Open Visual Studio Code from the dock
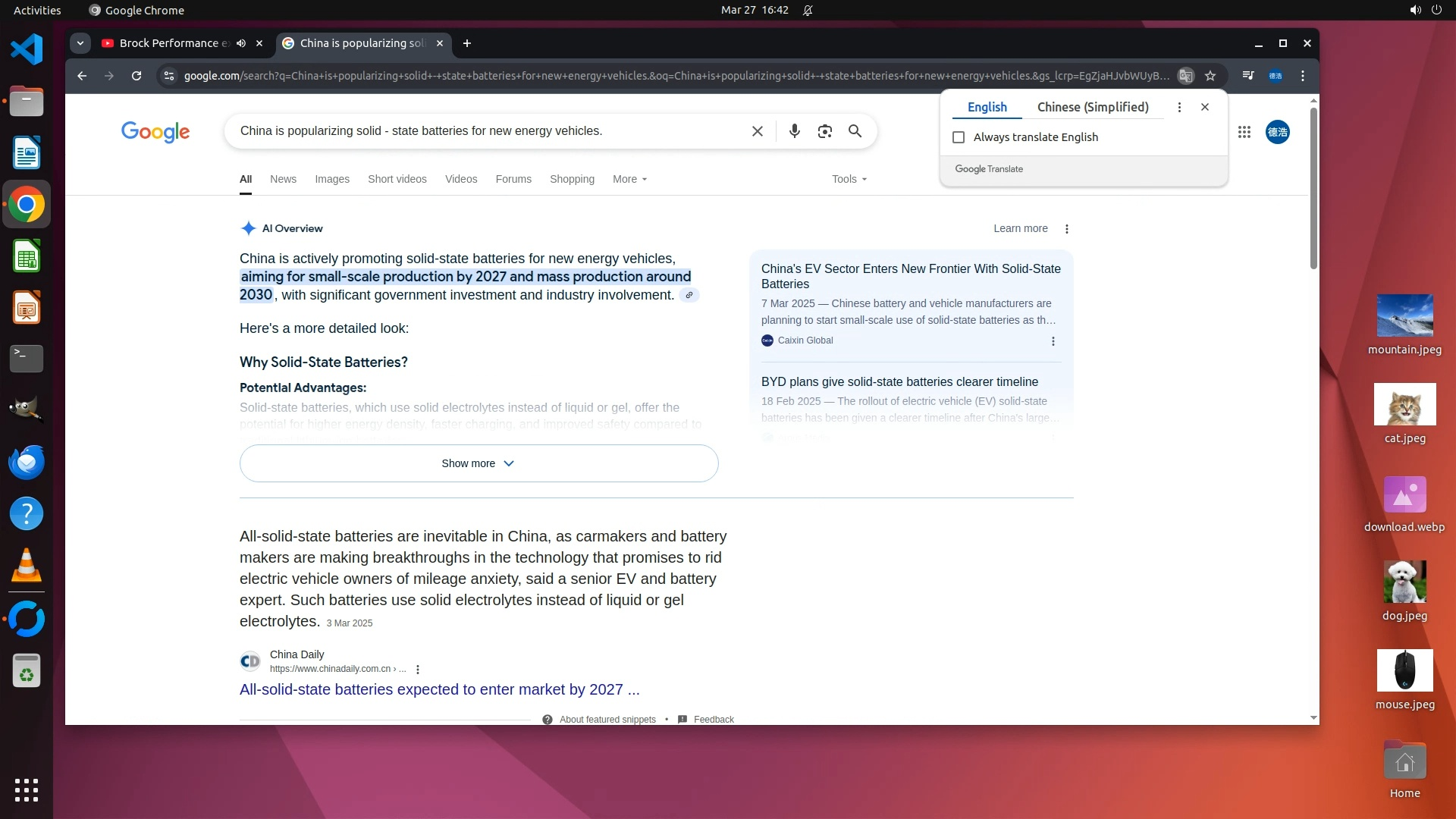Viewport: 1456px width, 819px height. [27, 50]
